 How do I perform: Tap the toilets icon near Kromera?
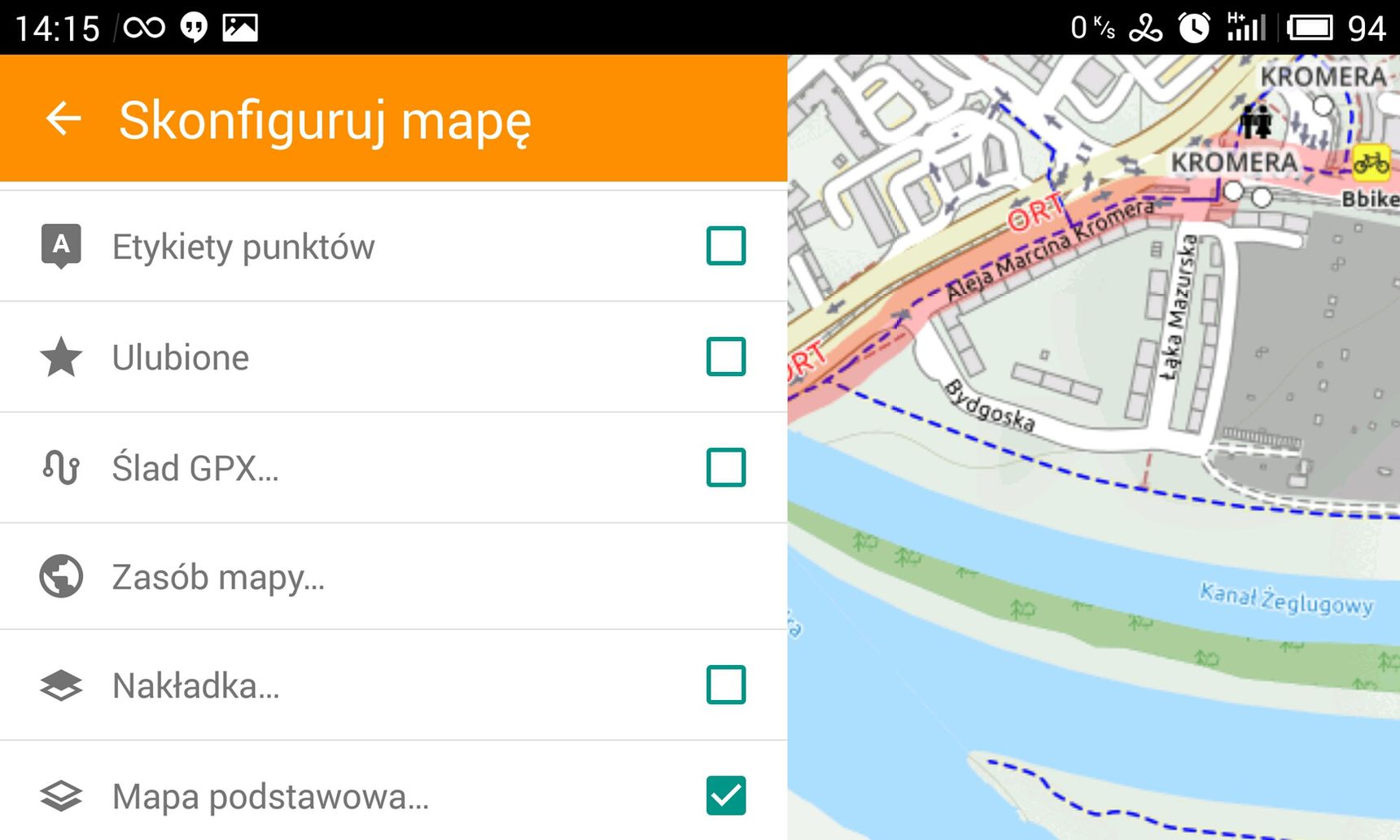[x=1256, y=122]
